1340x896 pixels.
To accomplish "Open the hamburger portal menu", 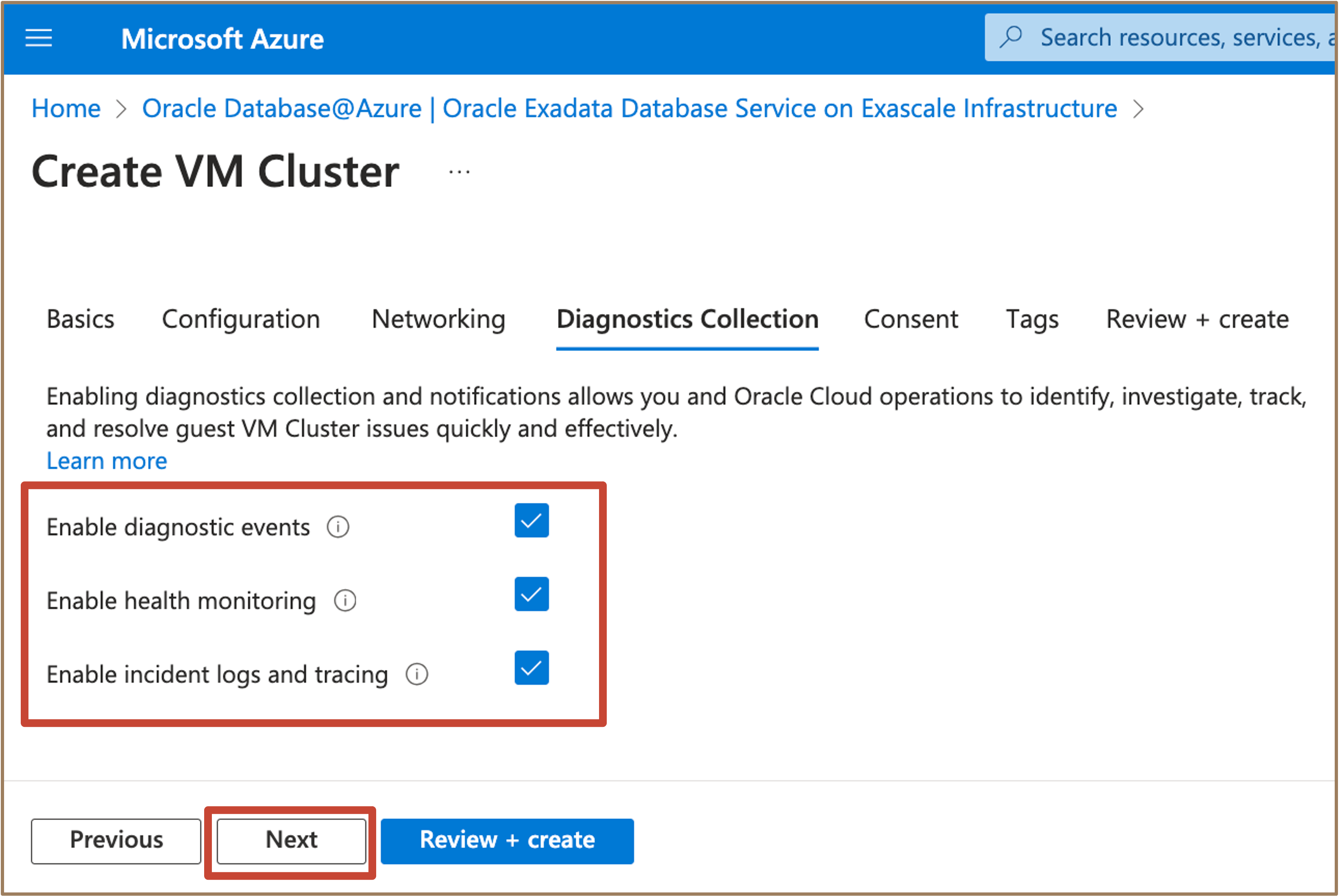I will [39, 38].
